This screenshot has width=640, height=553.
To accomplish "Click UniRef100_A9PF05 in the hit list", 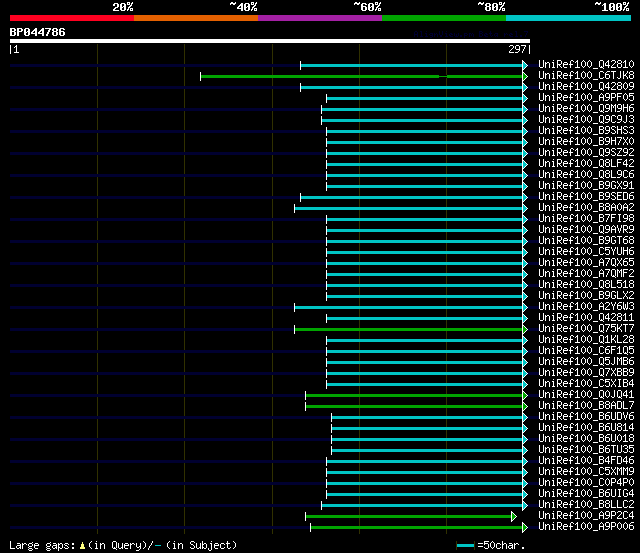I will (x=586, y=98).
